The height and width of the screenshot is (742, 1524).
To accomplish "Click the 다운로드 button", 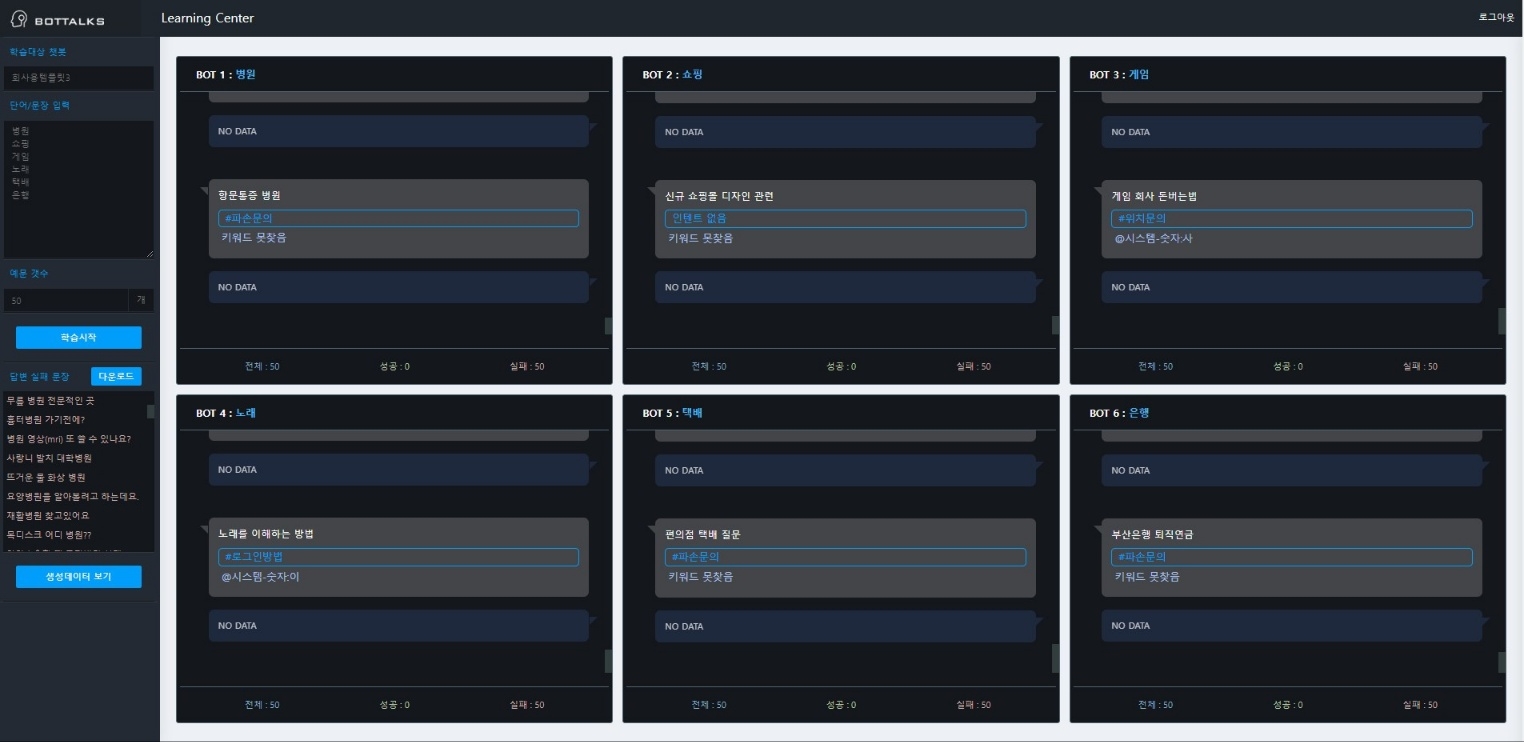I will pos(116,377).
